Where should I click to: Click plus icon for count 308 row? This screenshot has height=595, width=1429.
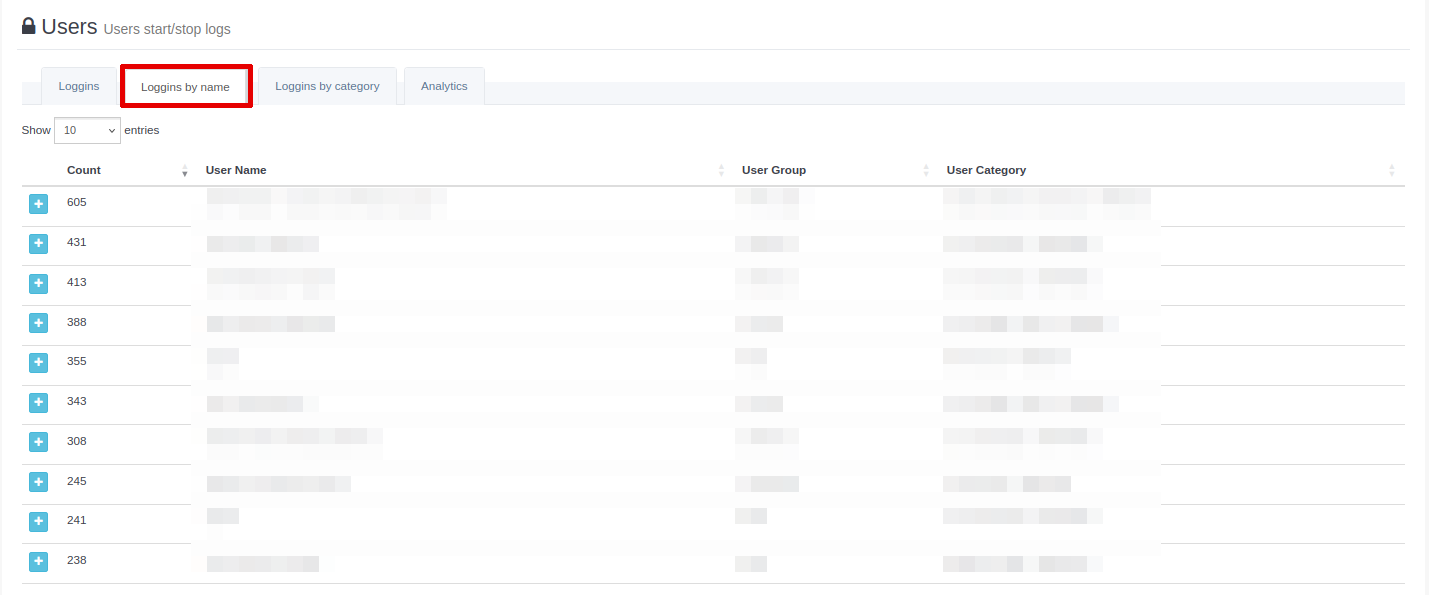(38, 442)
